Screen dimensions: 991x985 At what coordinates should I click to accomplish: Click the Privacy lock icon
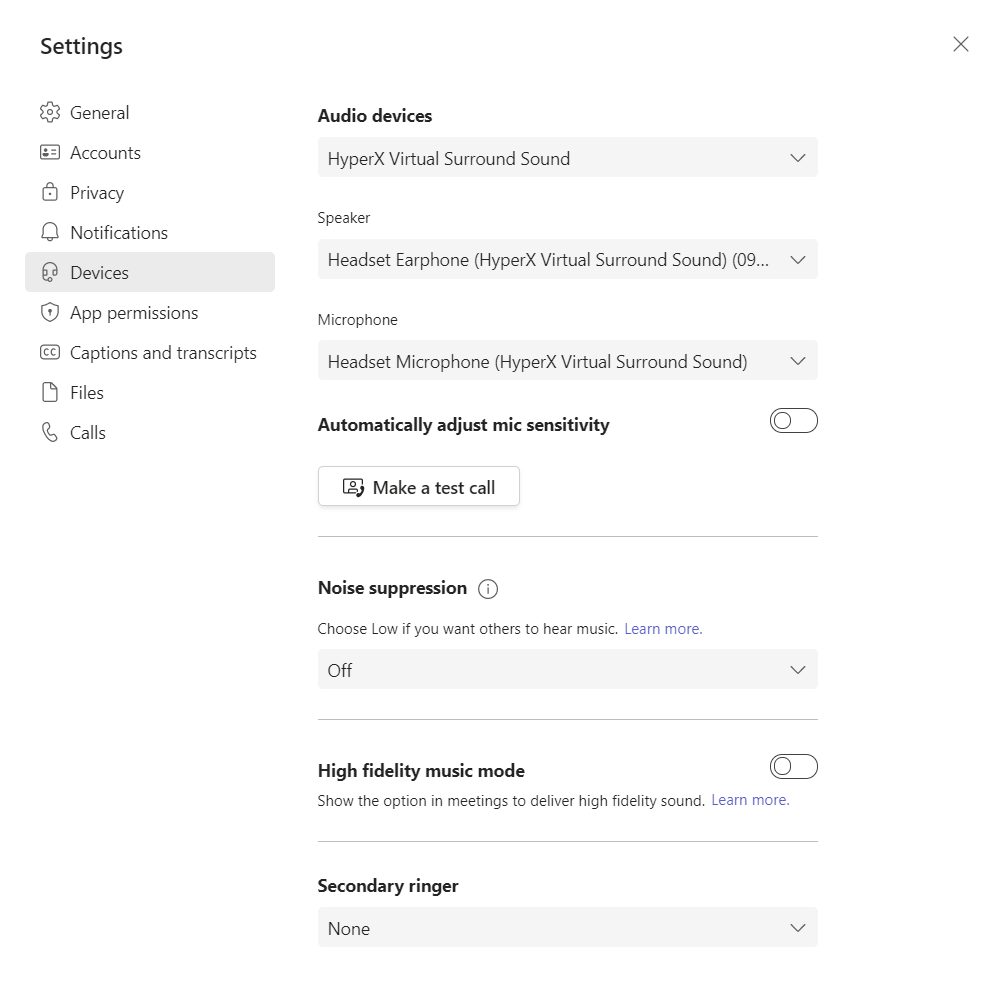50,193
